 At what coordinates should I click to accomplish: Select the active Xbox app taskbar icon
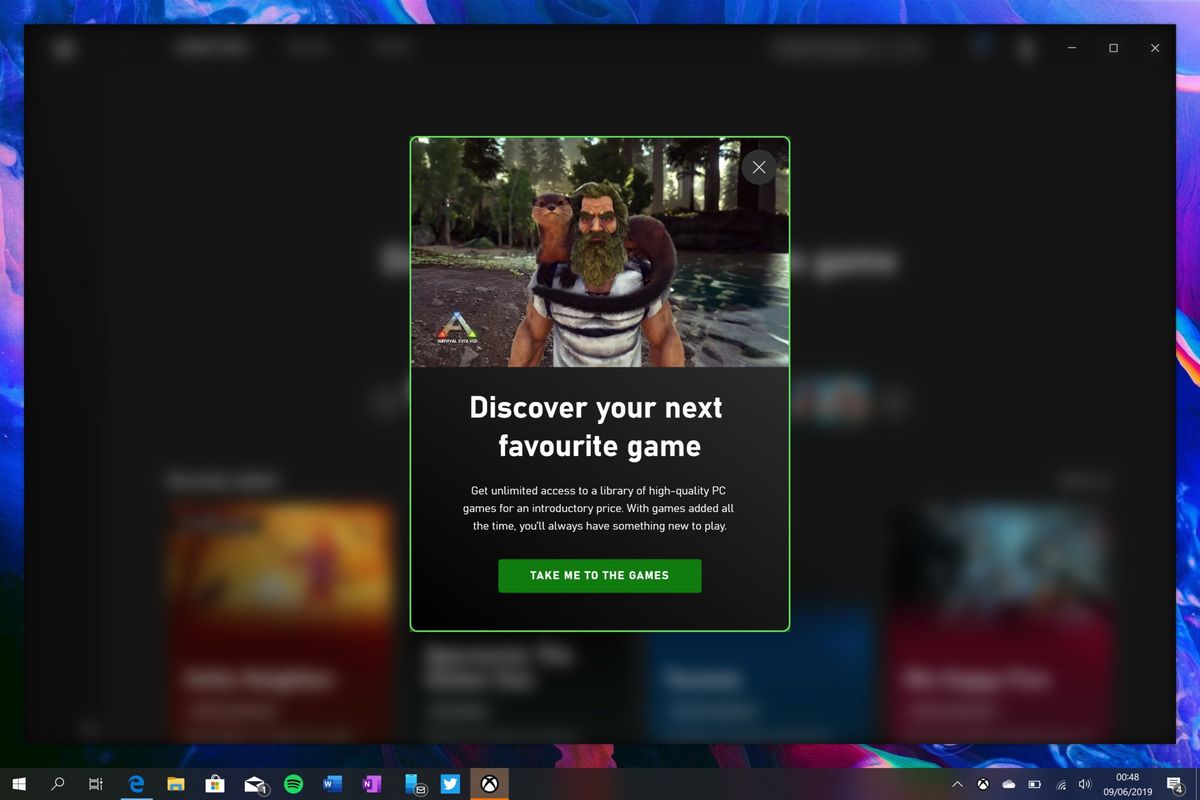(490, 785)
